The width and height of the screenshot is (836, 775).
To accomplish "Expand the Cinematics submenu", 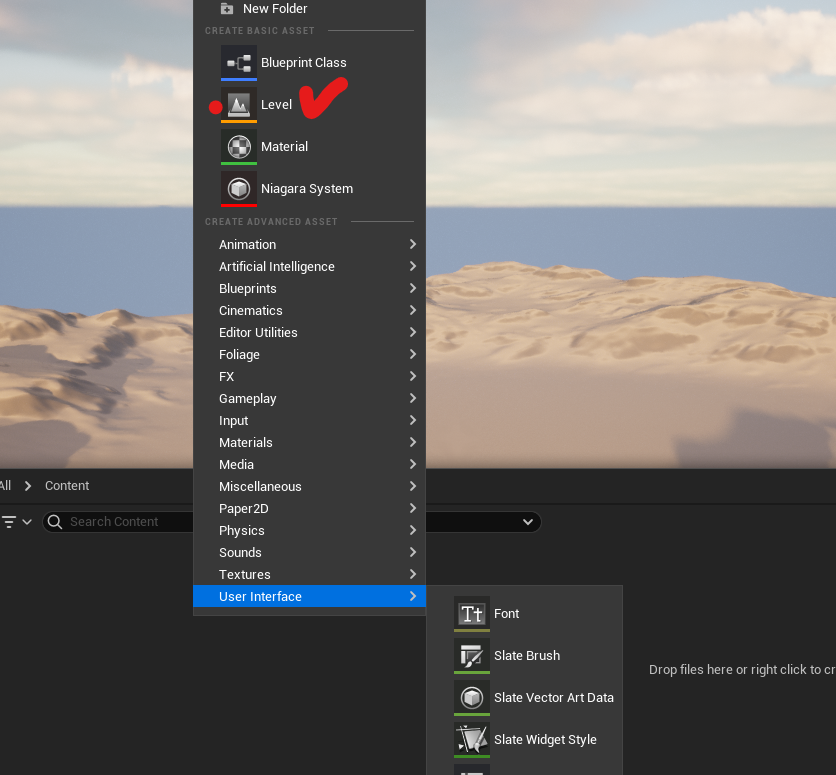I will pyautogui.click(x=309, y=311).
